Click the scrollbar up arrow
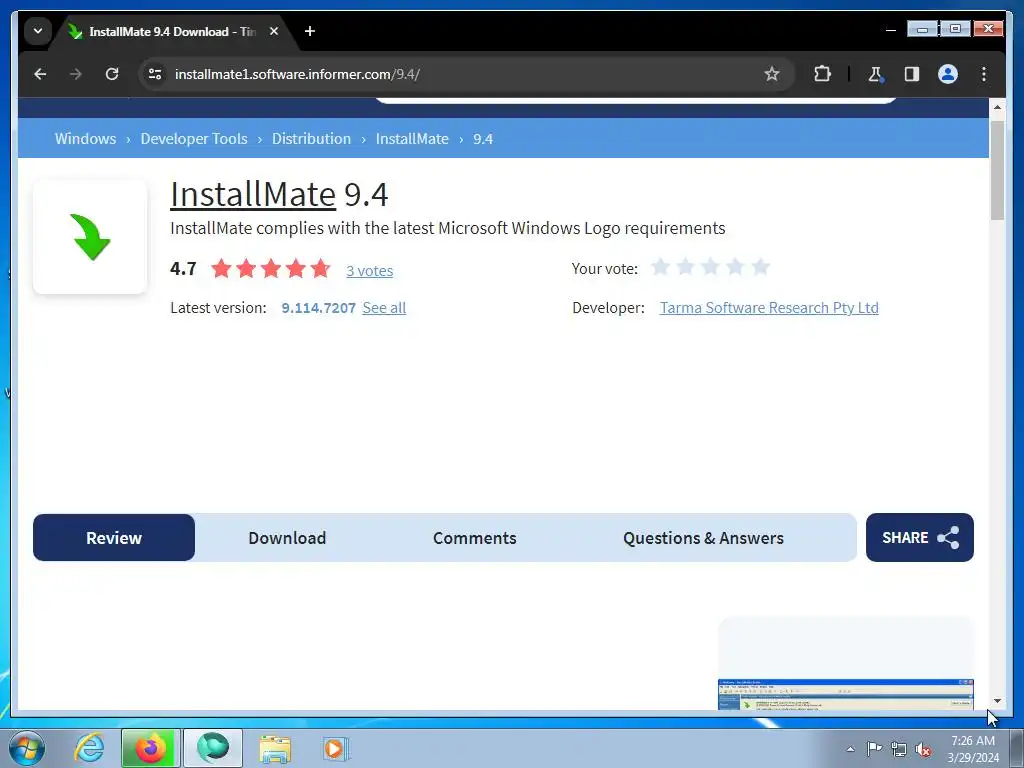 (997, 106)
